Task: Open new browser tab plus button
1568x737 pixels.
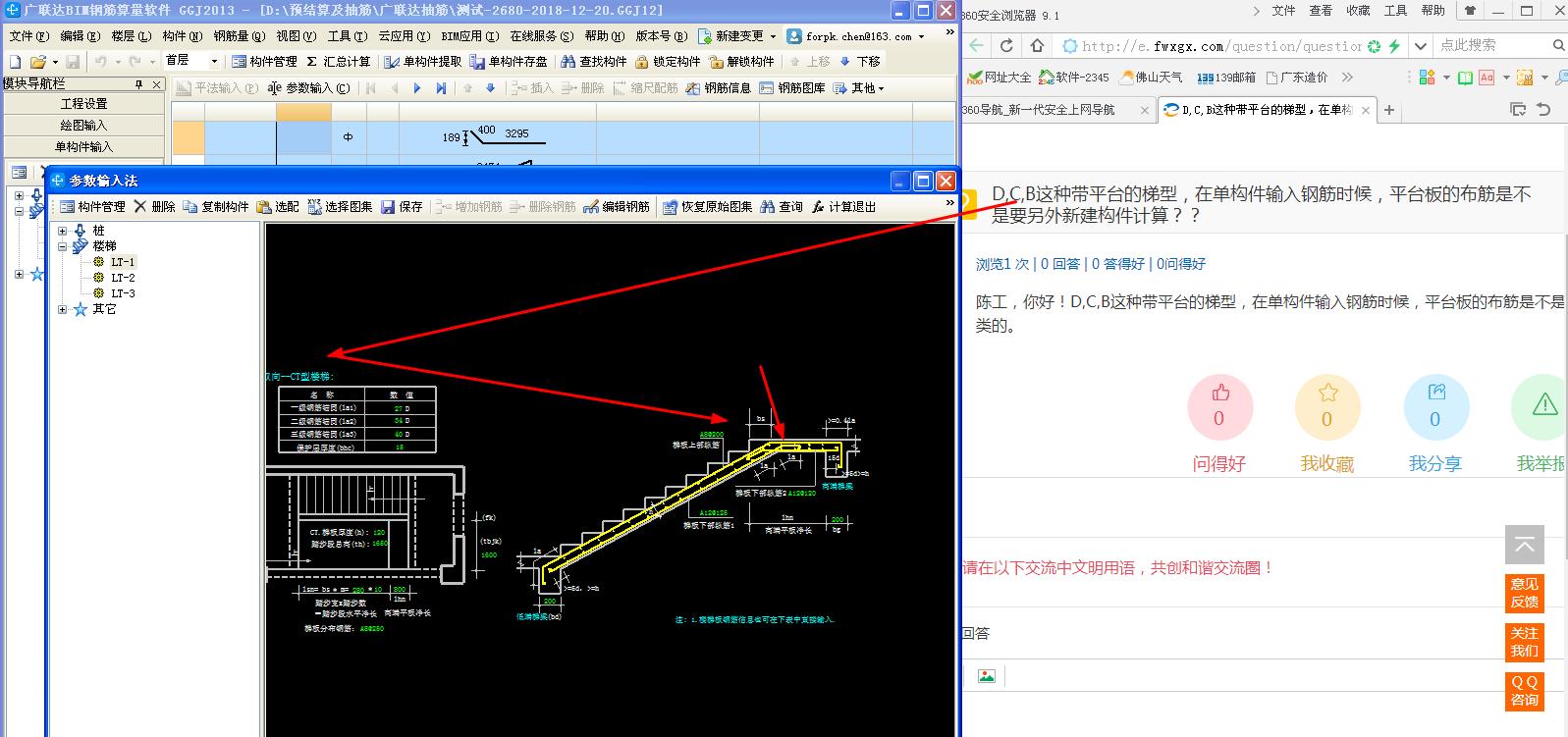Action: [1389, 110]
